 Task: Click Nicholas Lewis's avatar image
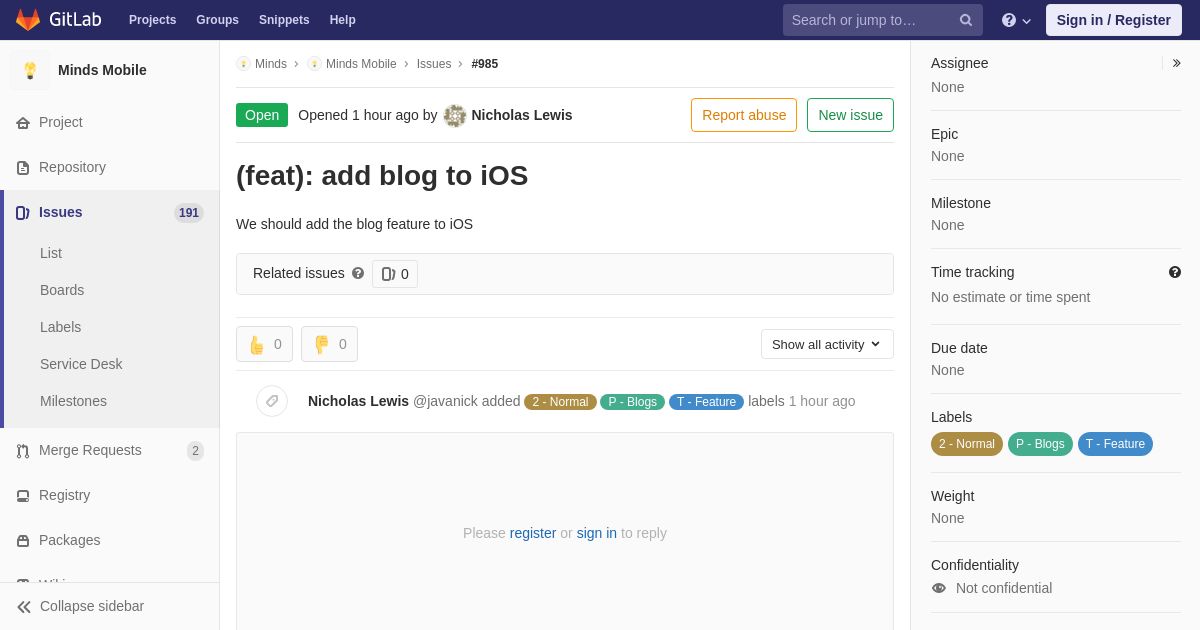(x=455, y=115)
